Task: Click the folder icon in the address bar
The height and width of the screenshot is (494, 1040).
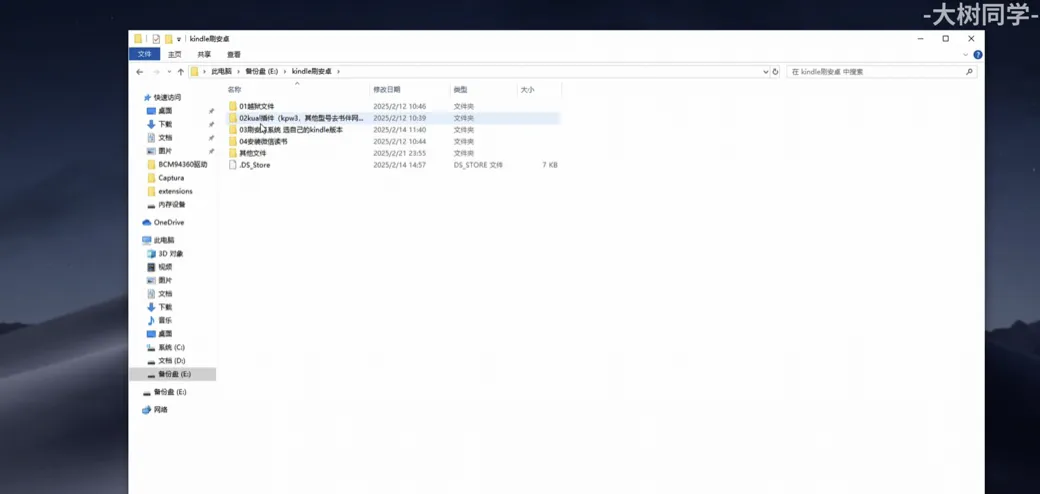Action: pos(195,72)
